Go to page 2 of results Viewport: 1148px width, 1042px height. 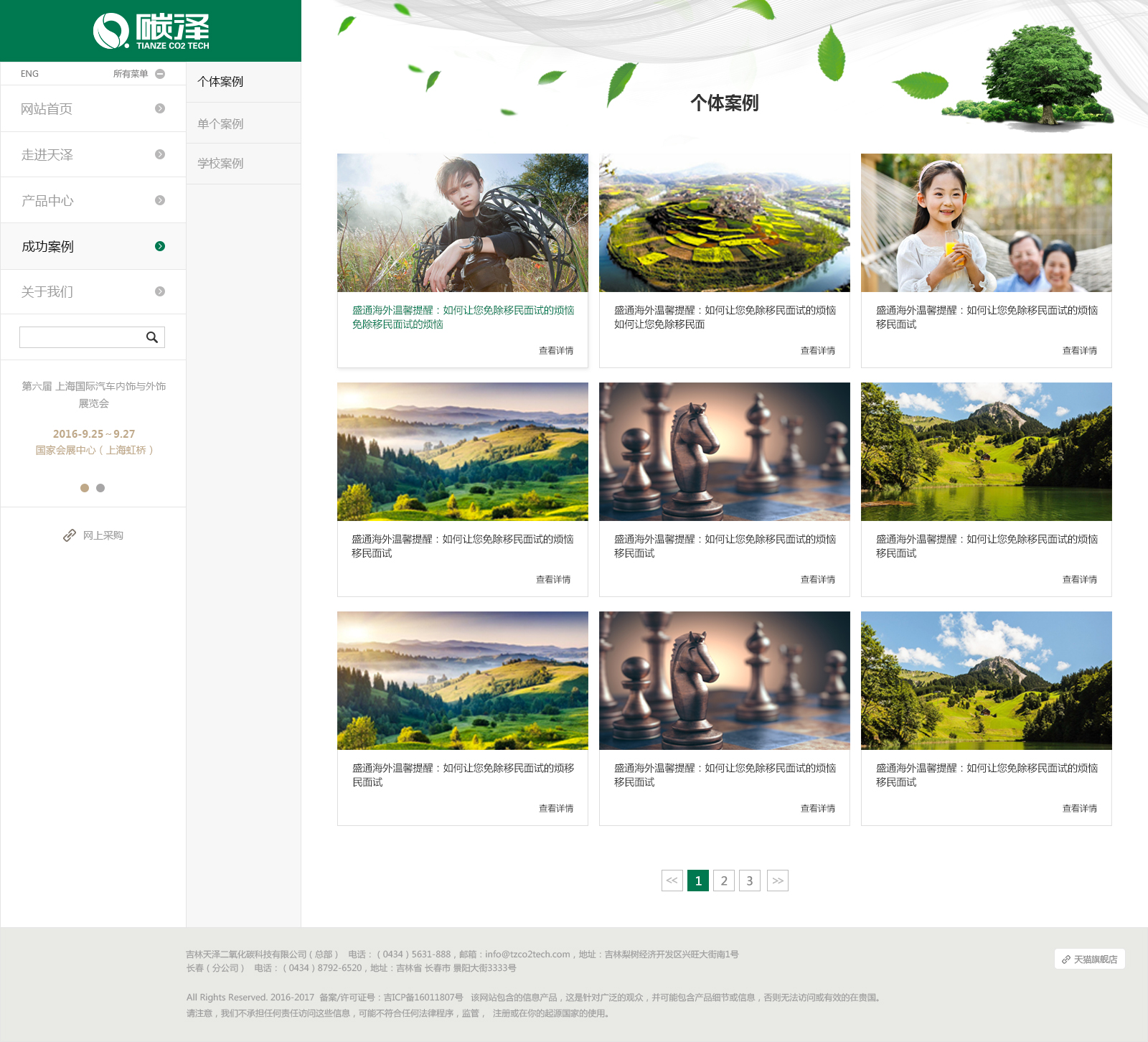(724, 881)
